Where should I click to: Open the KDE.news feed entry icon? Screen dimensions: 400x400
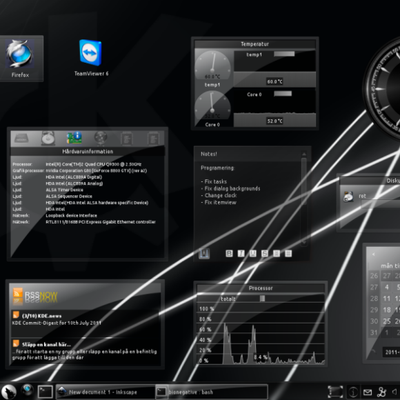16,315
